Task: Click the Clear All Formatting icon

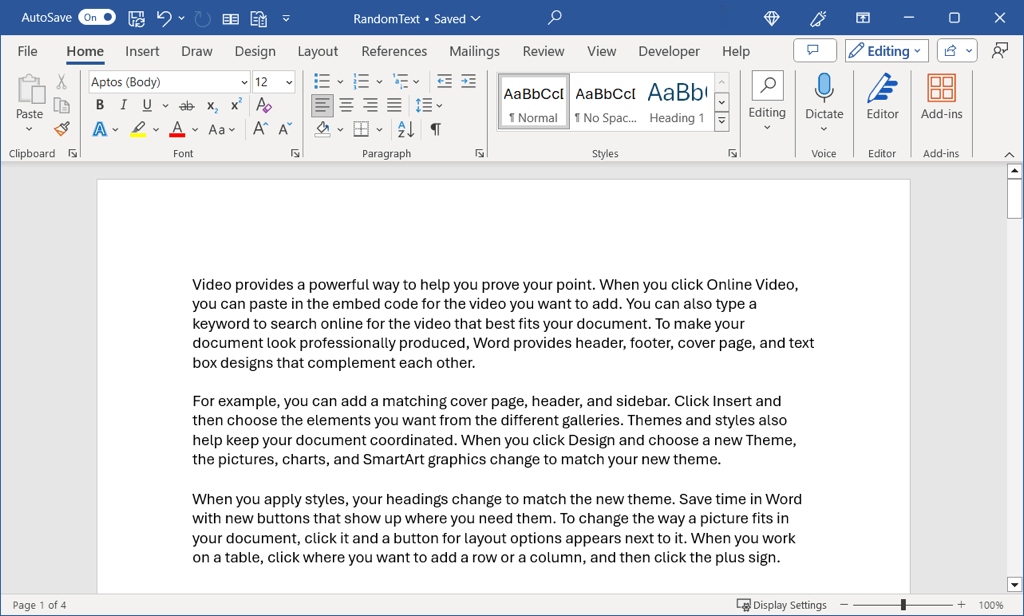Action: (264, 105)
